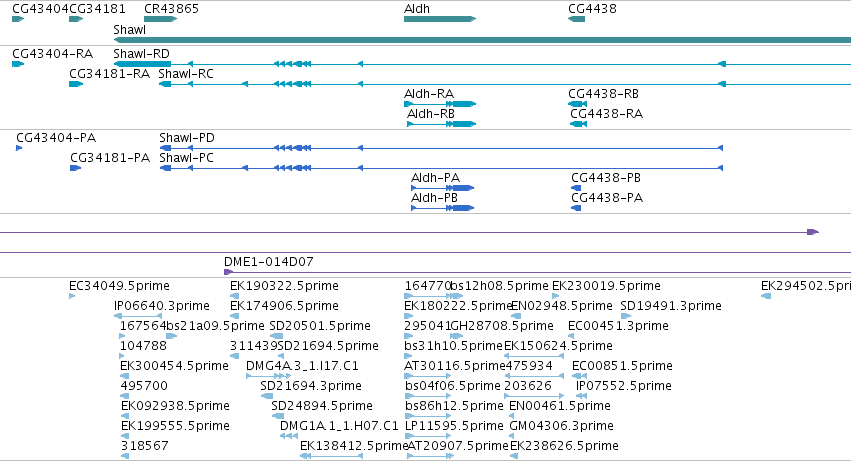Open the EC00451.3prime EST label
The image size is (851, 461).
point(618,326)
